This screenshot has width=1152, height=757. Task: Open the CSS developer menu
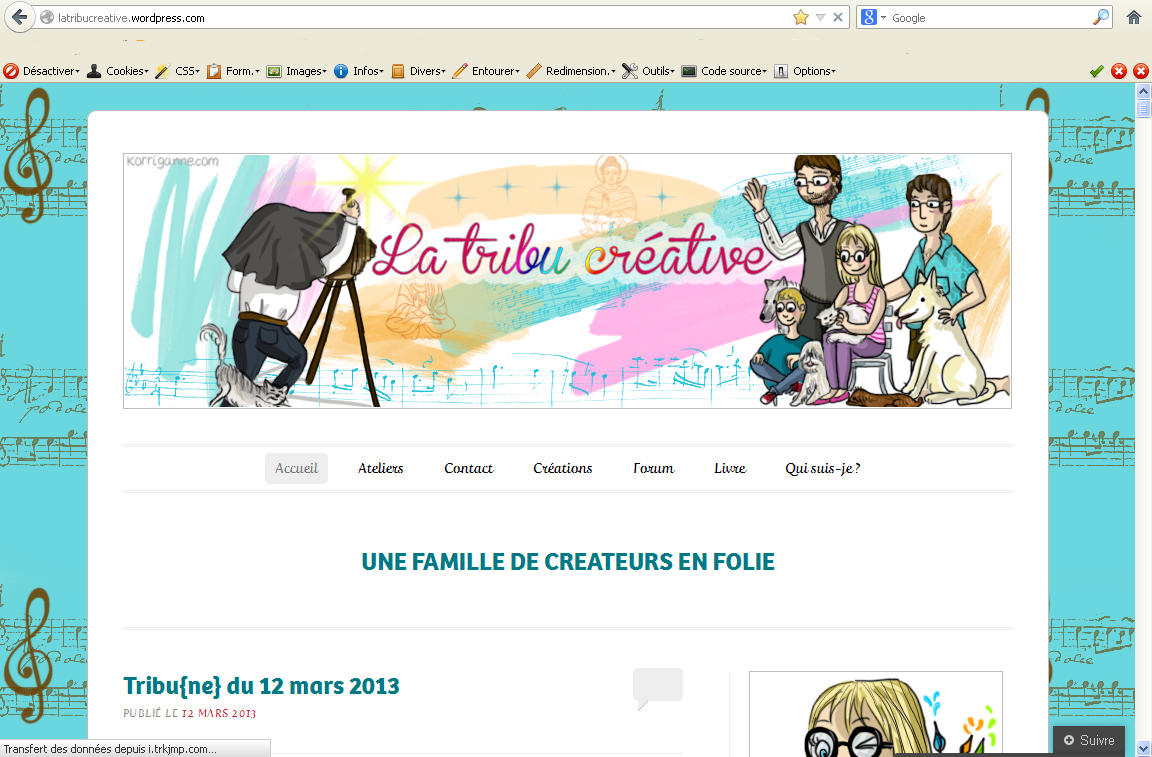(178, 71)
